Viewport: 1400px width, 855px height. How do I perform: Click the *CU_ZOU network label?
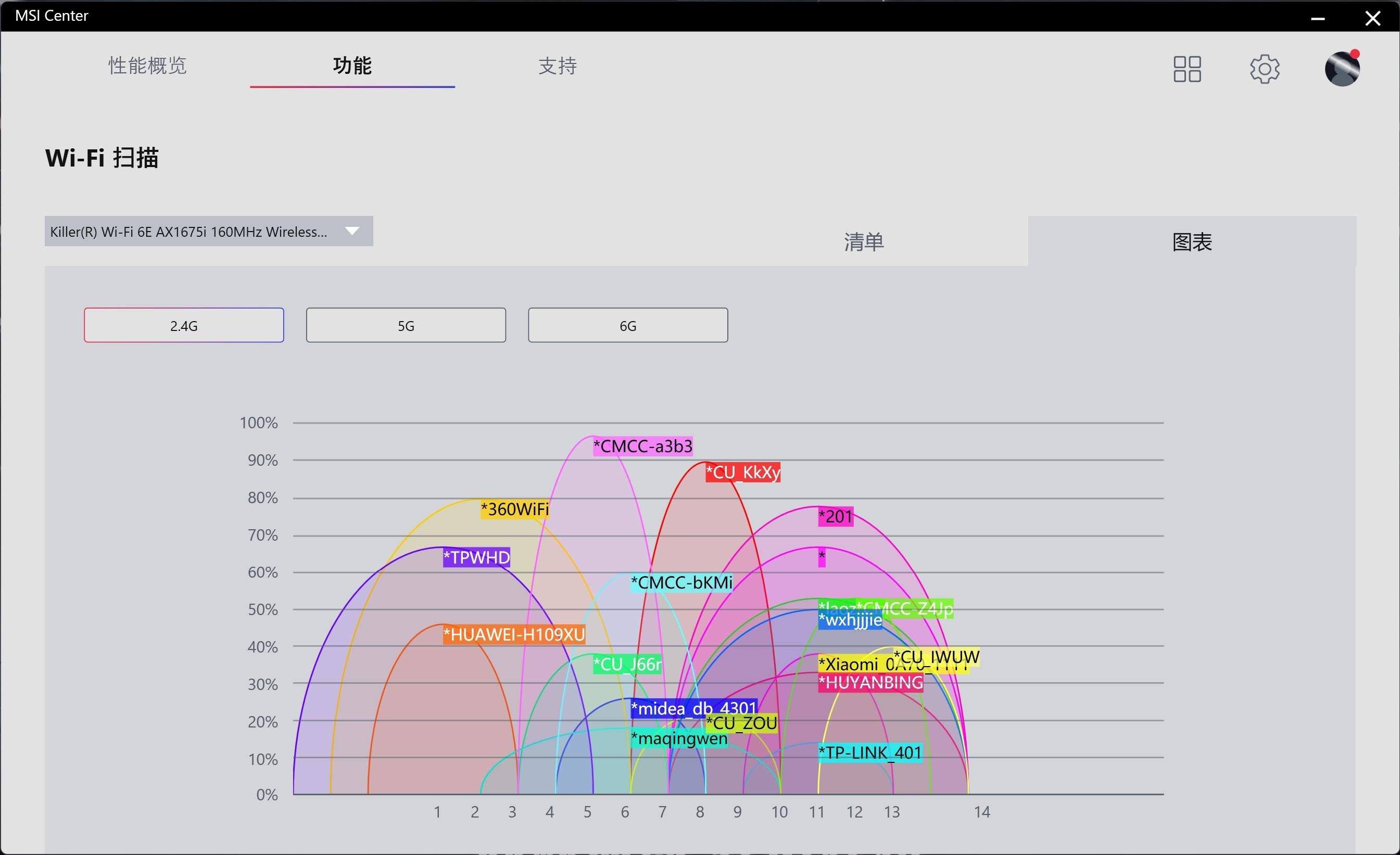click(x=741, y=723)
